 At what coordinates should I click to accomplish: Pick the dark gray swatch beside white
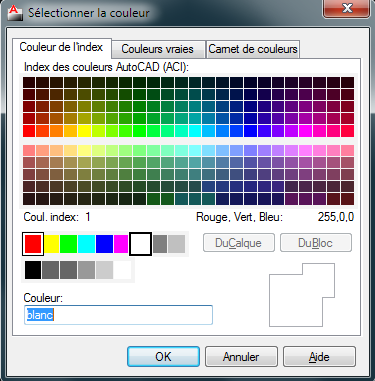click(160, 244)
